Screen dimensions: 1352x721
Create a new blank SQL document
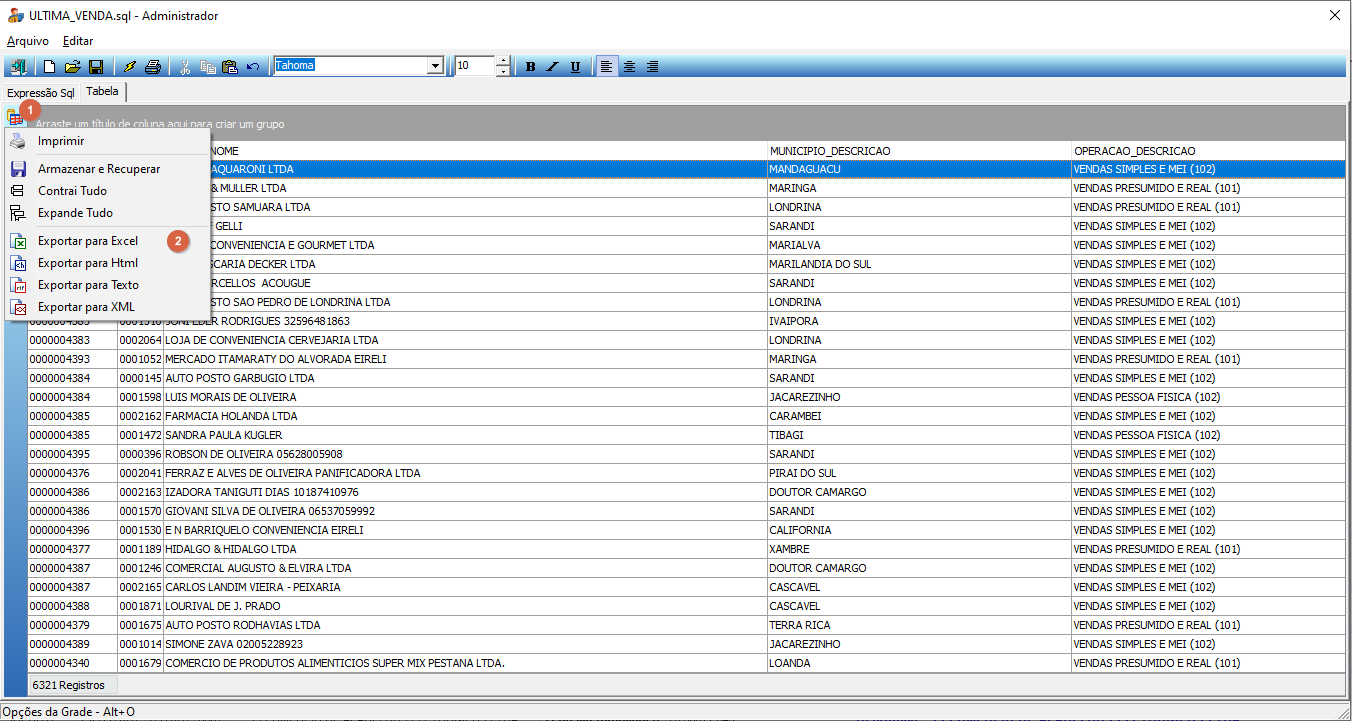[x=49, y=67]
